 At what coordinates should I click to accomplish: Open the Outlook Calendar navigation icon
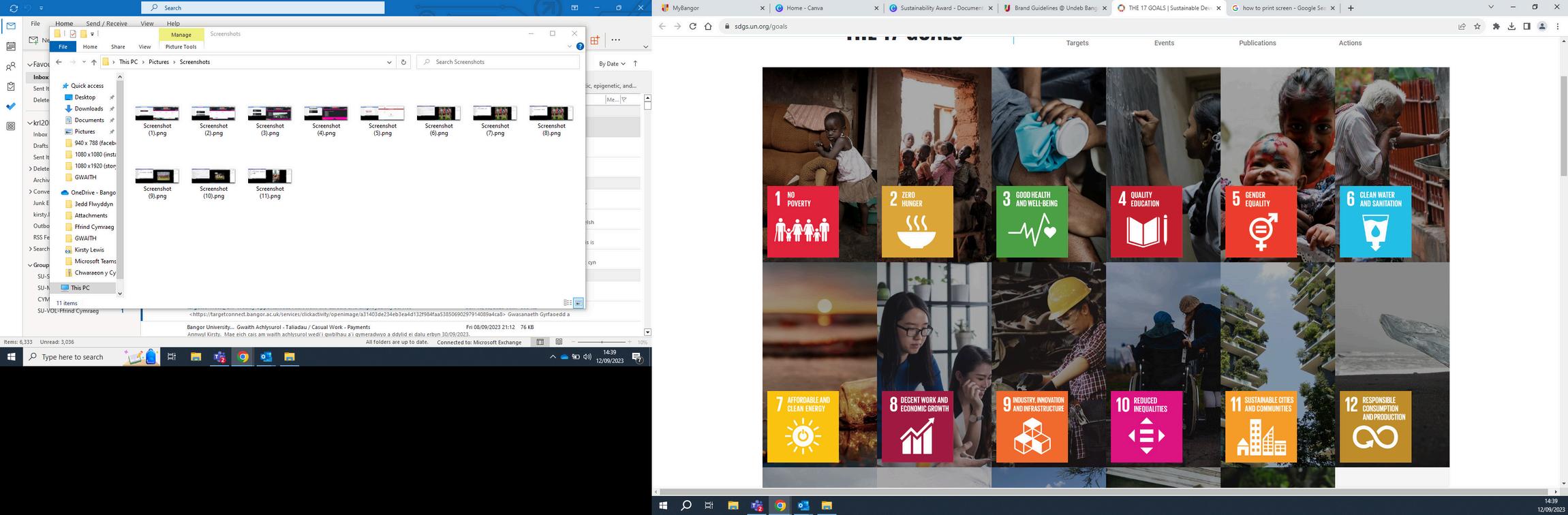point(11,46)
